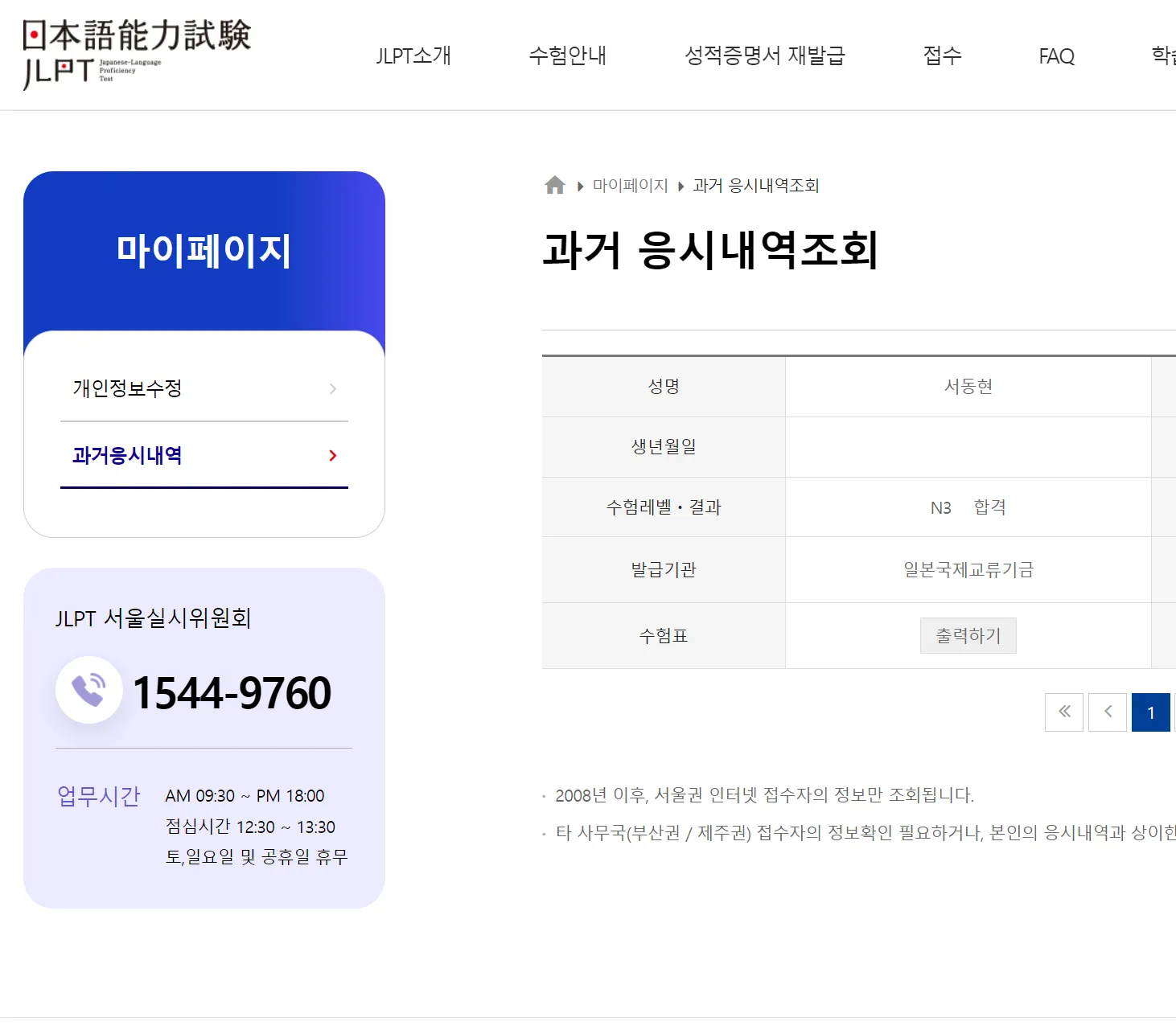The width and height of the screenshot is (1176, 1030).
Task: Click the phone icon beside 1544-9760
Action: point(88,691)
